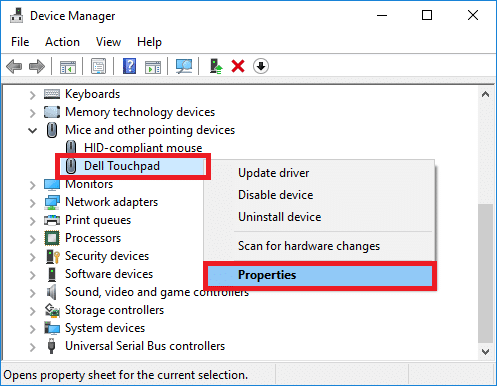Click the Keyboards category icon
This screenshot has height=386, width=497.
tap(52, 94)
